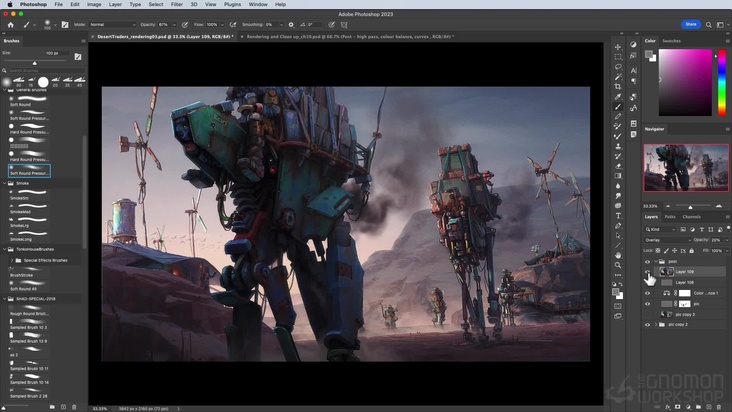The image size is (732, 412).
Task: Select the Path Selection arrow tool
Action: pos(618,236)
